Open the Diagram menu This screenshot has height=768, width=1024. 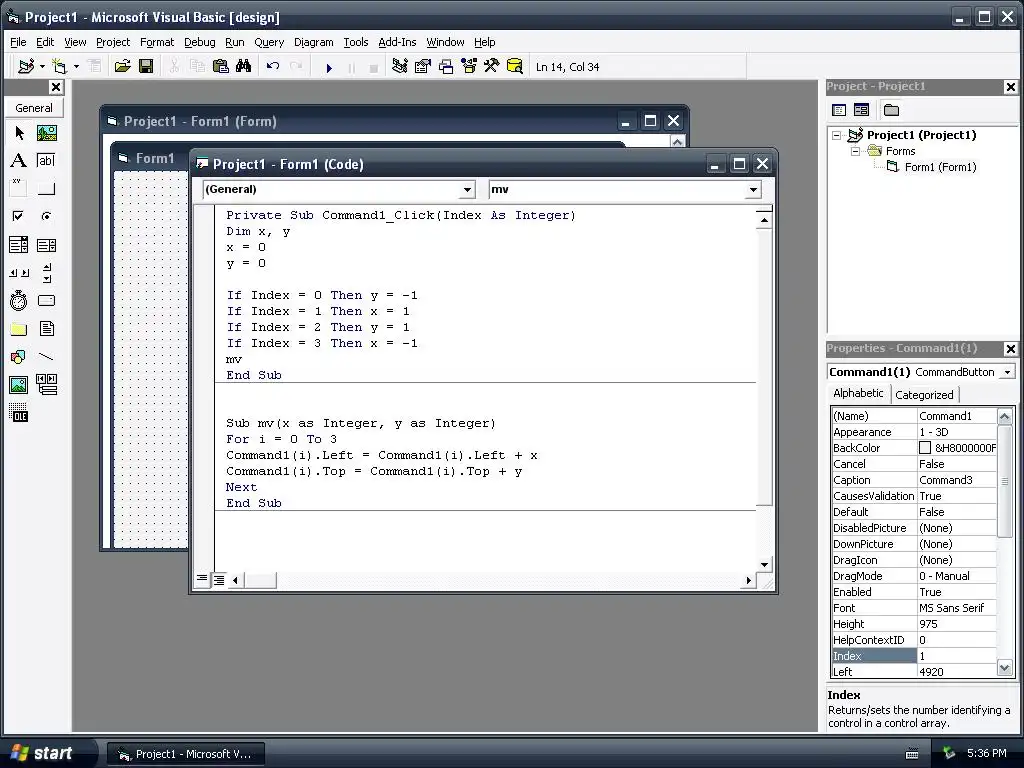313,42
